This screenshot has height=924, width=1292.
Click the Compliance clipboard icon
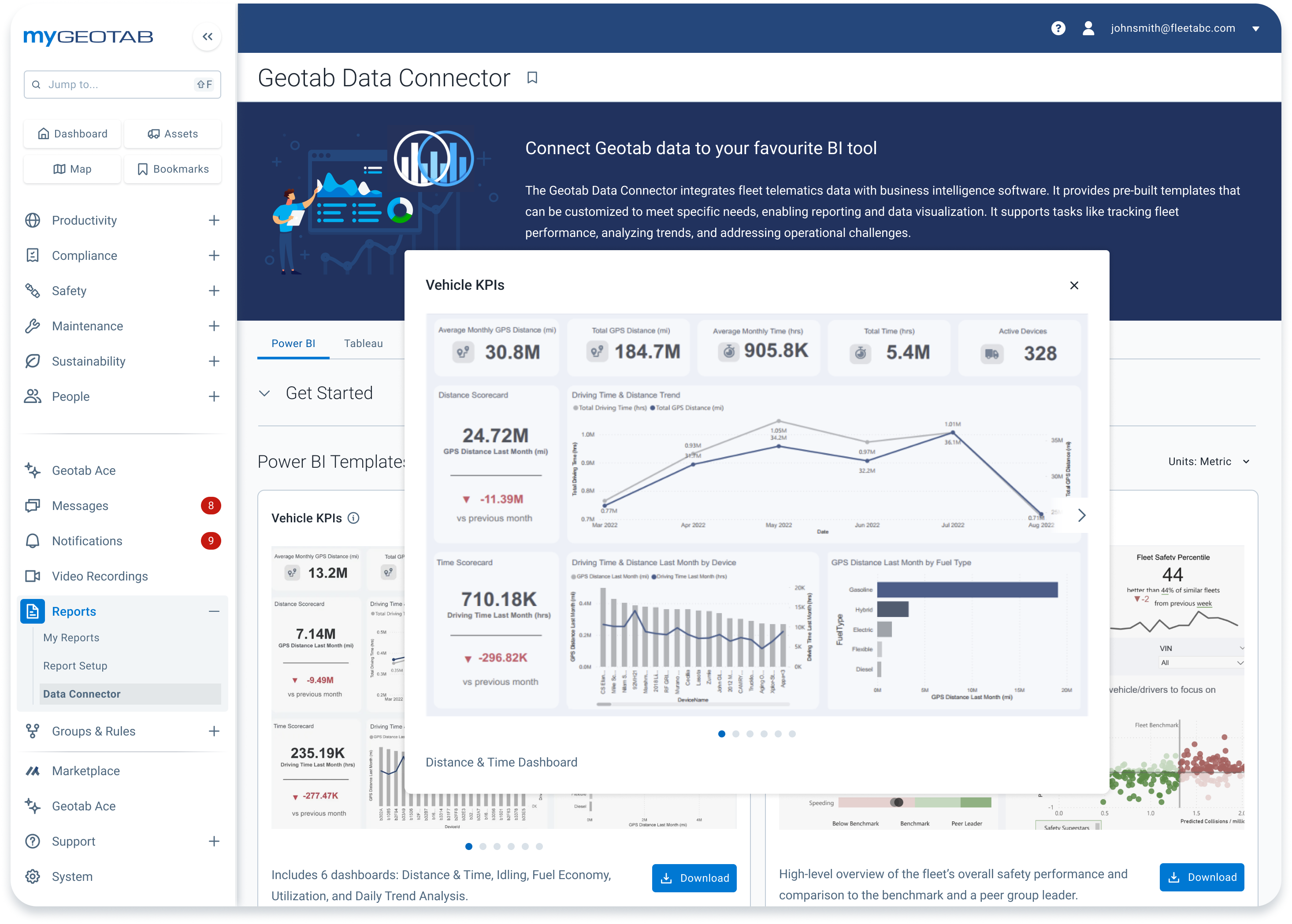tap(33, 255)
